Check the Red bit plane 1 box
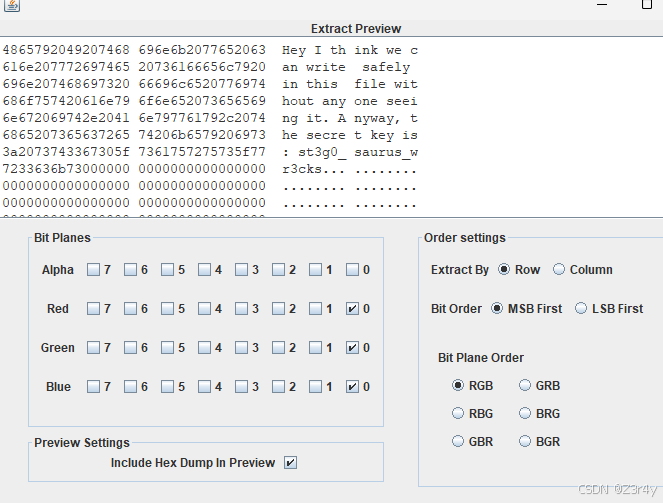Screen dimensions: 663x503 click(x=315, y=309)
